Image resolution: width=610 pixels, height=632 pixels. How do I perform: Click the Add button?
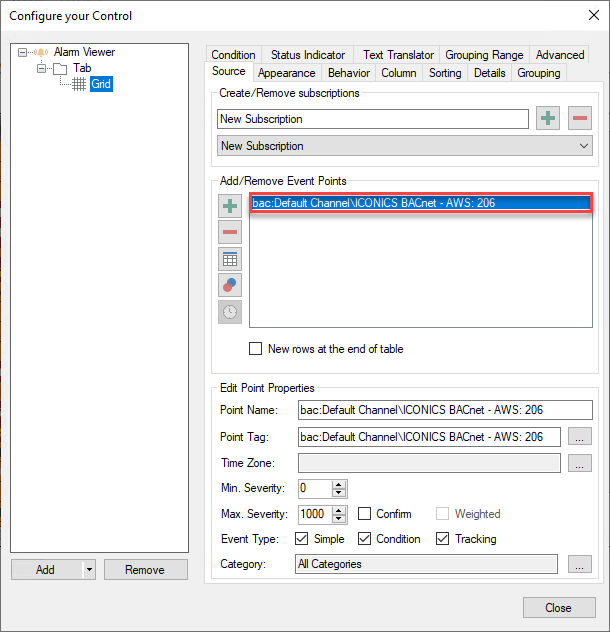click(x=47, y=570)
